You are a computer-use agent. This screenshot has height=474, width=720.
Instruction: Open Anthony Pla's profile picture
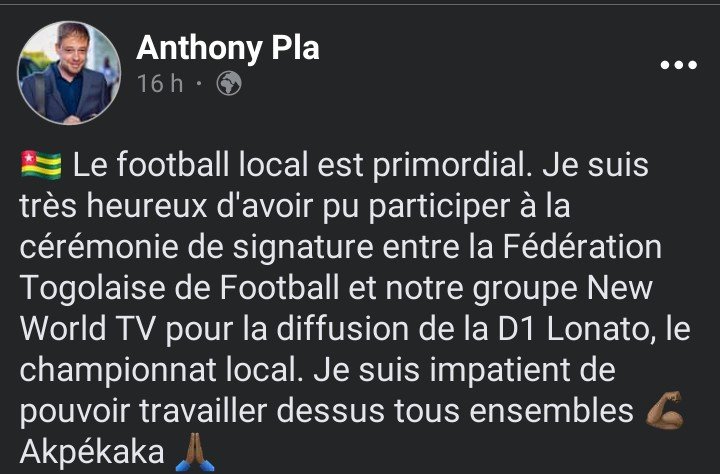tap(69, 72)
